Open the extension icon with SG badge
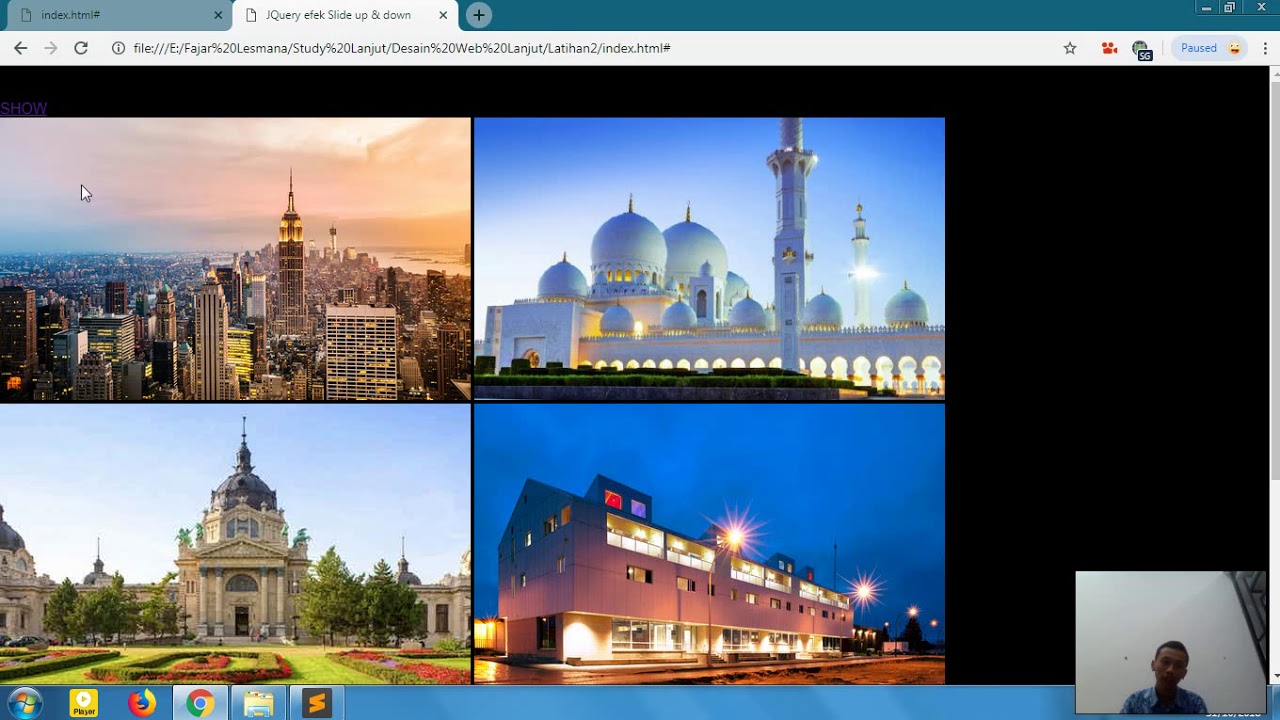 (1141, 49)
